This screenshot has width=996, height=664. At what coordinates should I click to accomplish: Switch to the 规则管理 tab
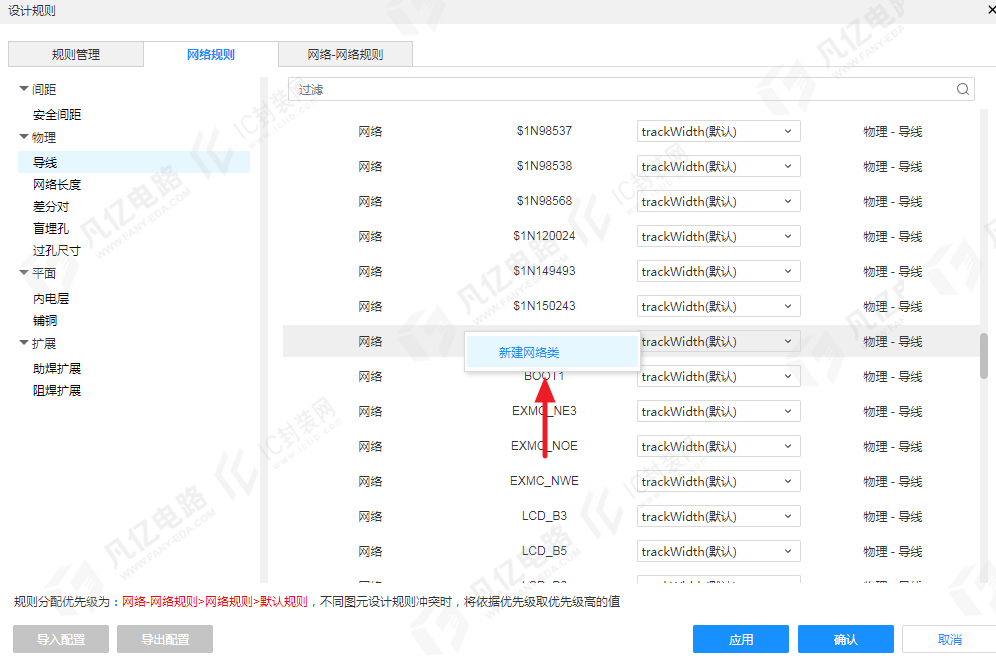tap(76, 55)
